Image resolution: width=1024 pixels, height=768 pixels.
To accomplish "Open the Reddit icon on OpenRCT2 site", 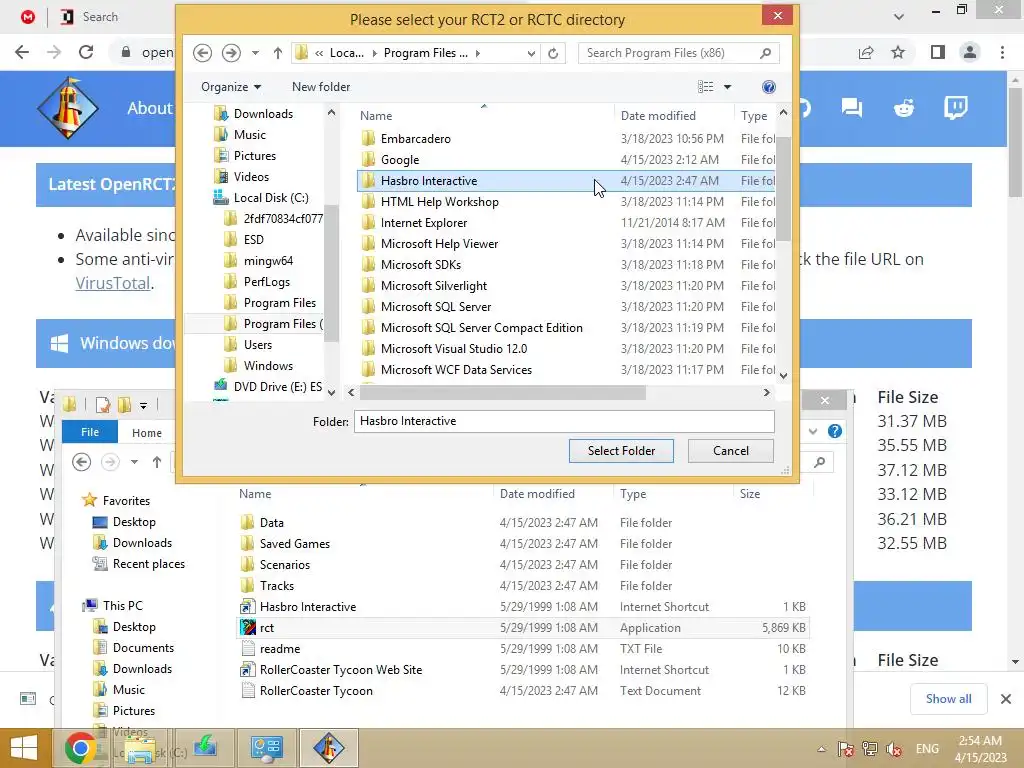I will 904,108.
